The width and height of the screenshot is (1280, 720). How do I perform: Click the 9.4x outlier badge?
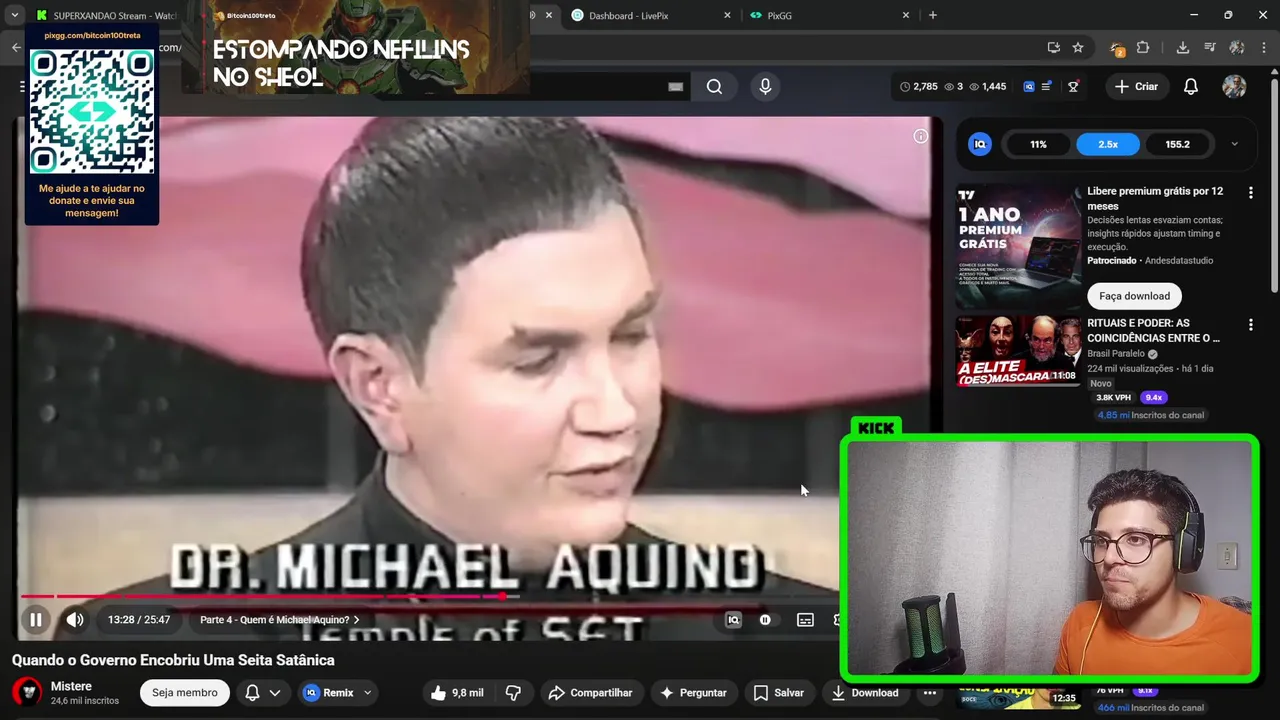1153,397
